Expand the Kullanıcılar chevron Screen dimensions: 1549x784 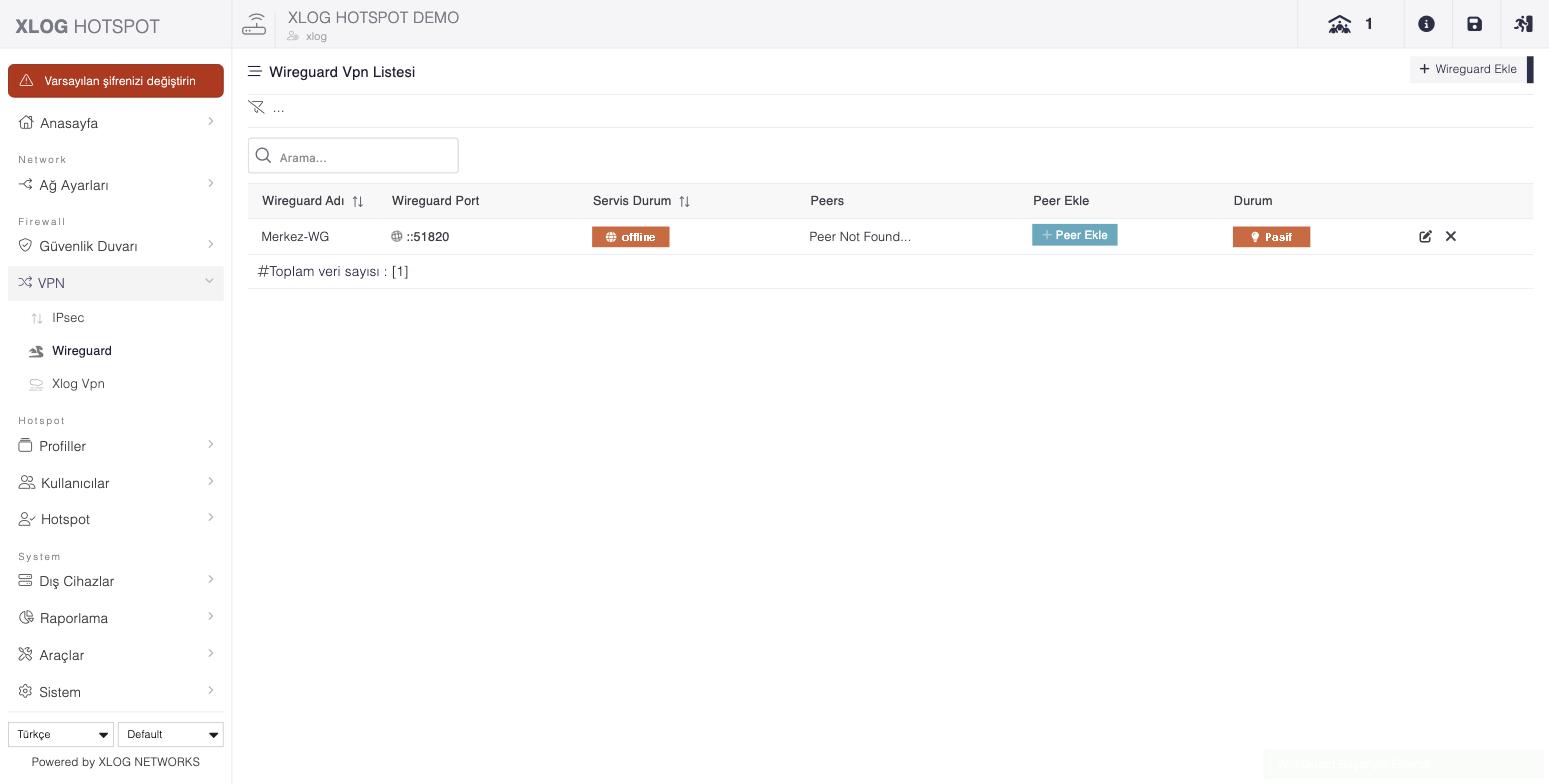pos(211,481)
